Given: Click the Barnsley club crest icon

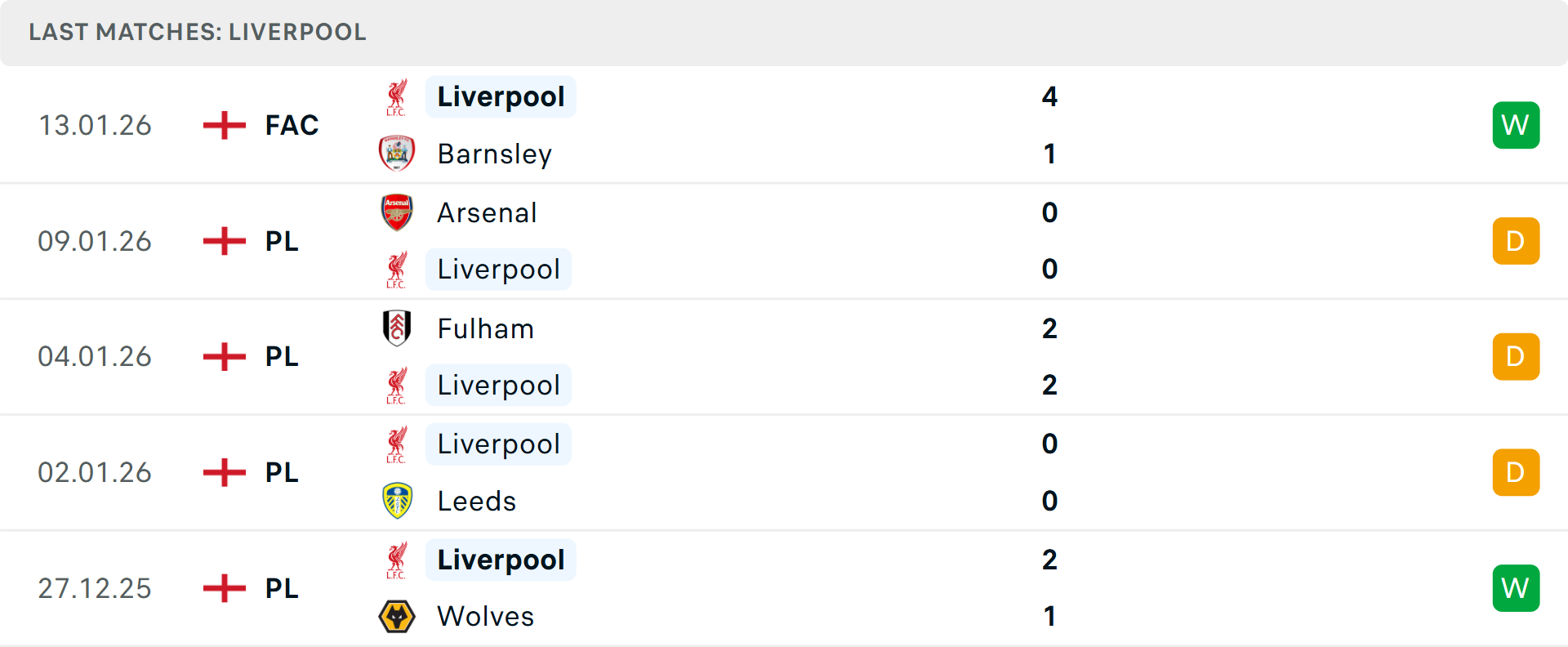Looking at the screenshot, I should coord(397,154).
